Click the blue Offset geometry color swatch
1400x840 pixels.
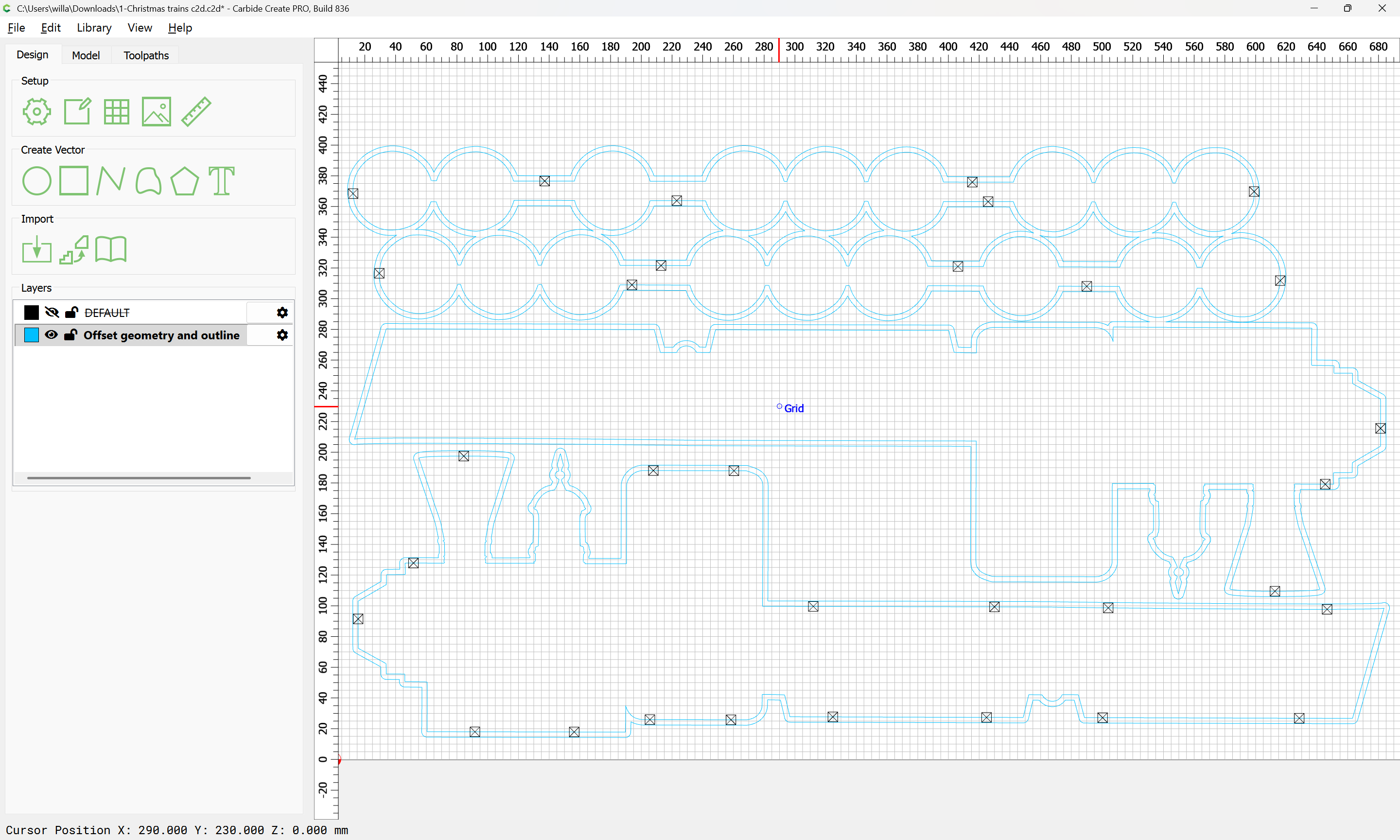(x=32, y=335)
